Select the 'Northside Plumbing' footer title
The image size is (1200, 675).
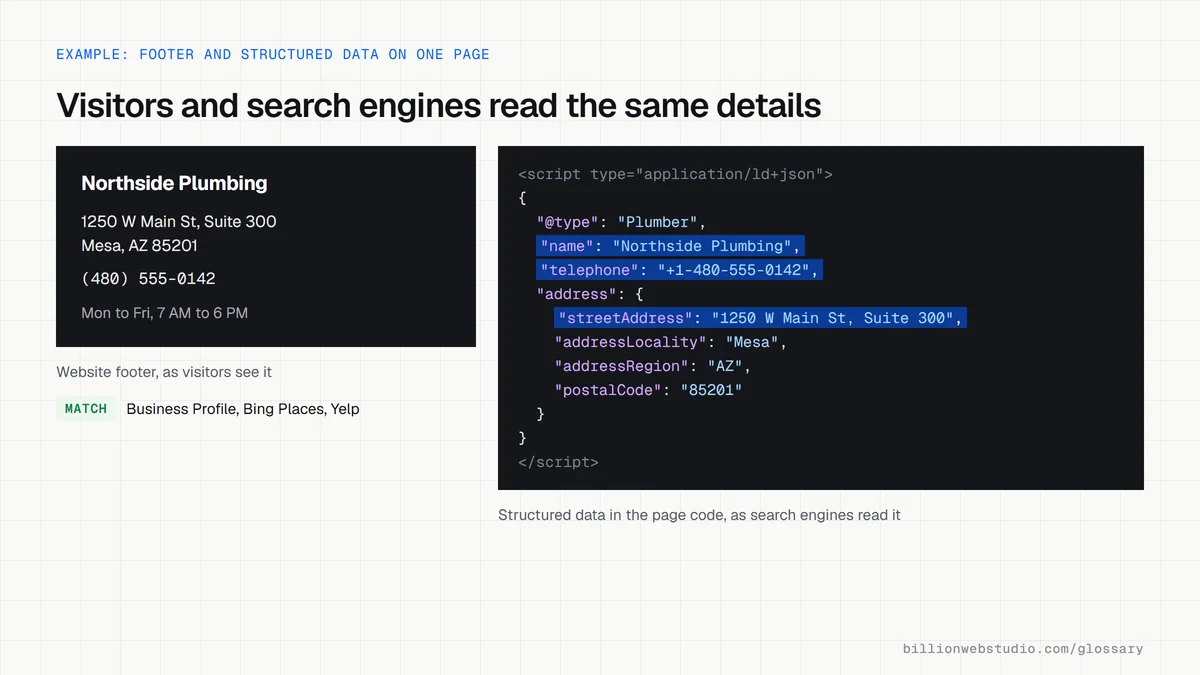(174, 183)
